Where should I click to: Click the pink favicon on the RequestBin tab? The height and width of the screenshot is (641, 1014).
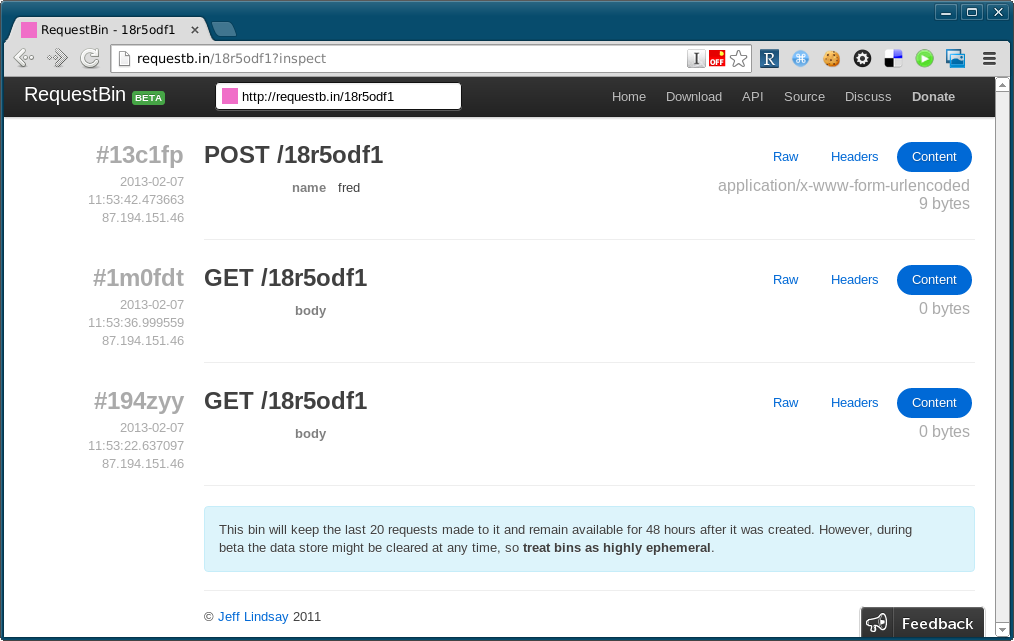(28, 30)
